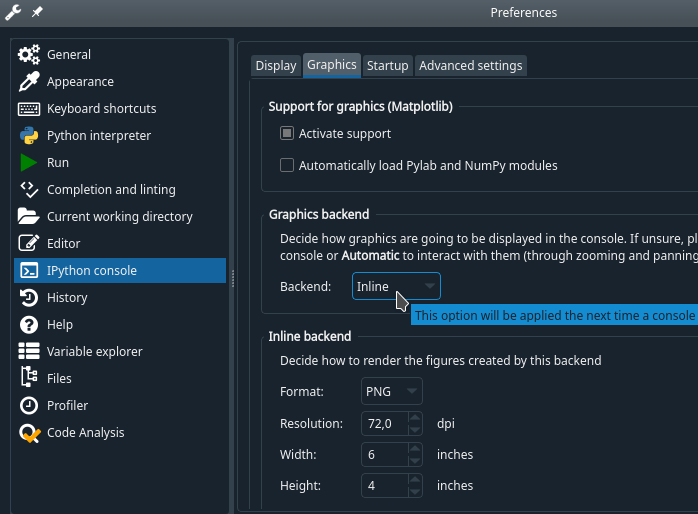Open the Keyboard shortcuts icon
This screenshot has height=514, width=698.
[29, 109]
